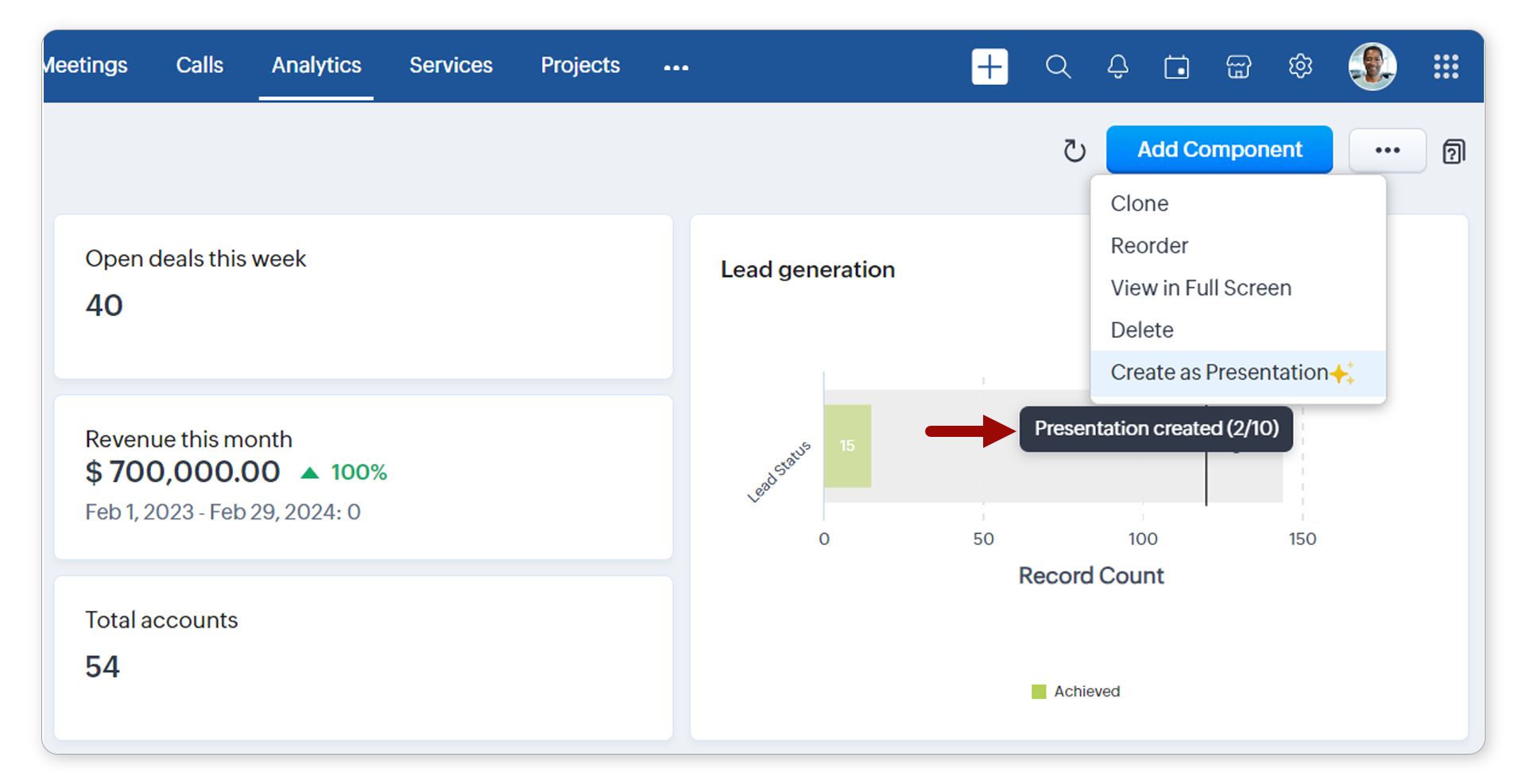Viewport: 1526px width, 784px height.
Task: Choose Create as Presentation option
Action: 1218,373
